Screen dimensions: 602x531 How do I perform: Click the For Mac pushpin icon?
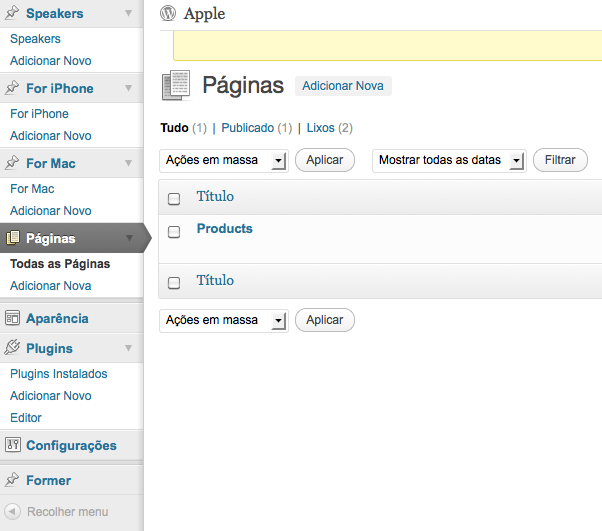(12, 163)
